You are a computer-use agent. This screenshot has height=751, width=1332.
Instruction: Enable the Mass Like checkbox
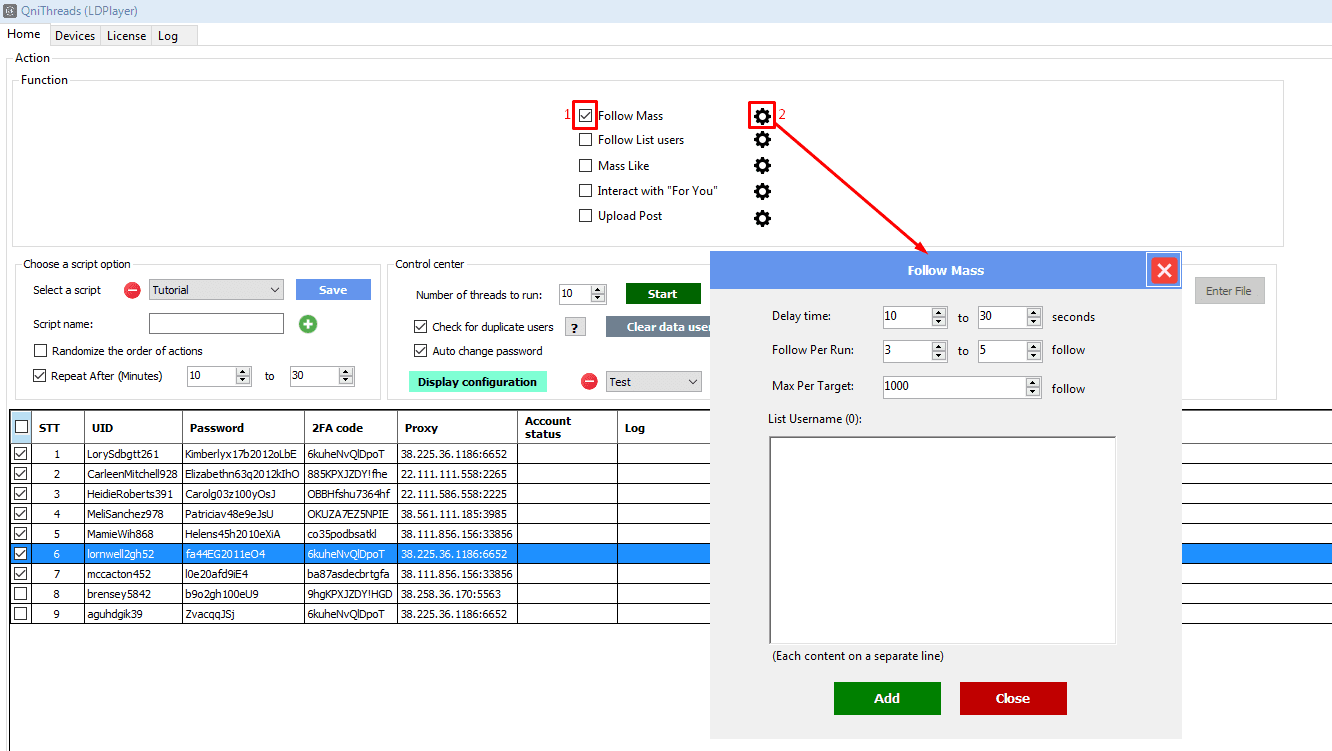[x=586, y=166]
